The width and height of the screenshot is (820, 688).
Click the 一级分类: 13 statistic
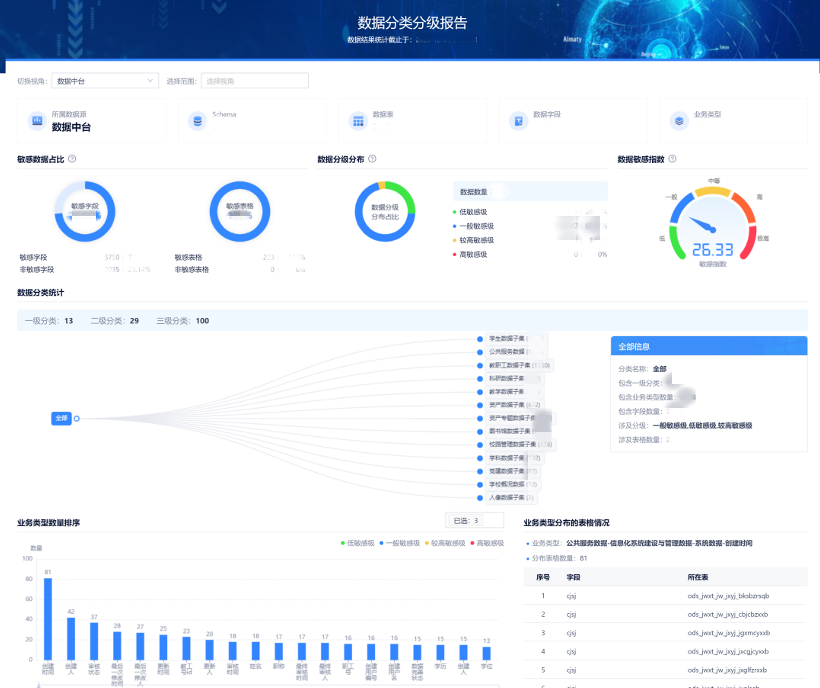49,320
